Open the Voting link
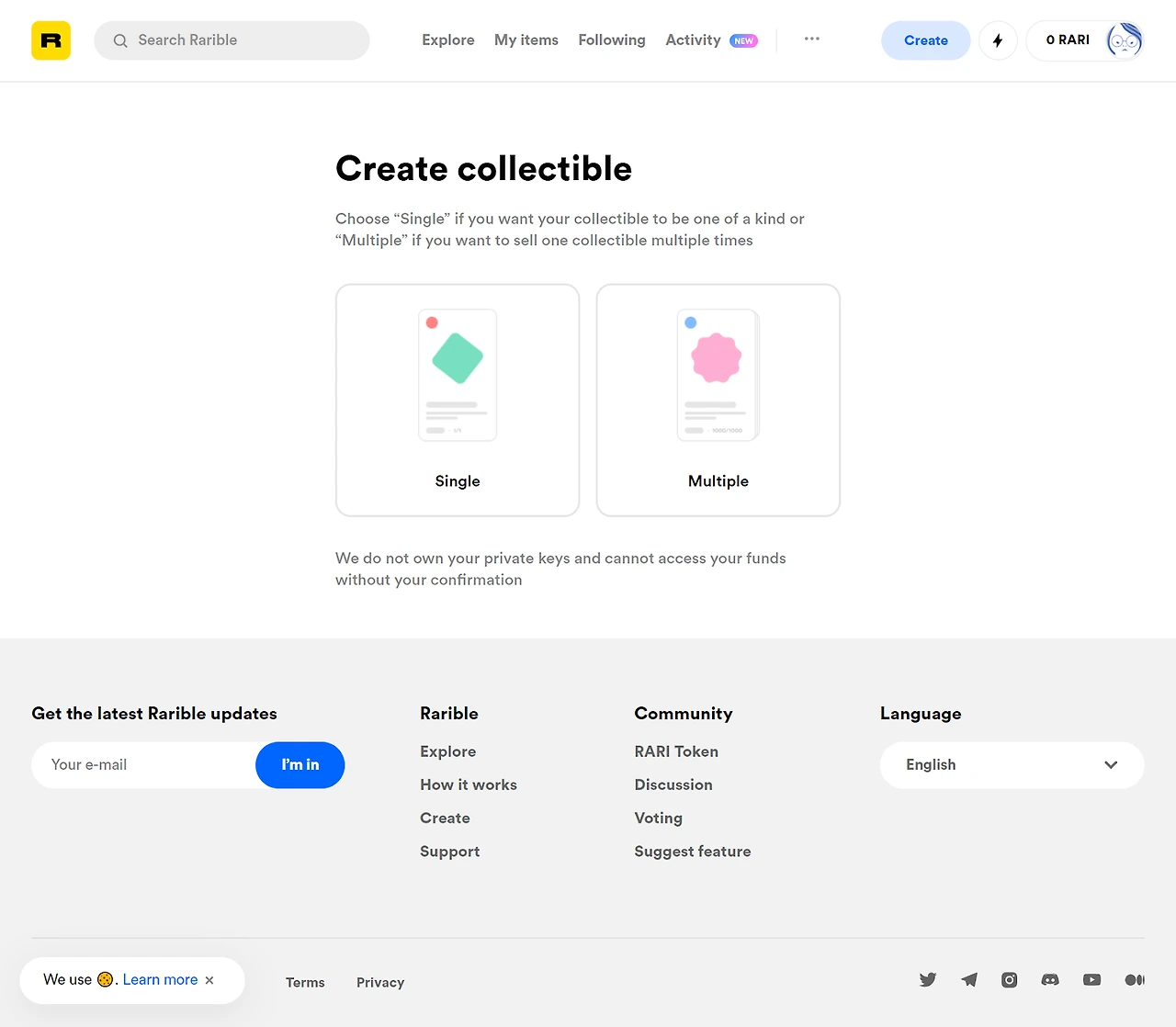 (x=659, y=818)
